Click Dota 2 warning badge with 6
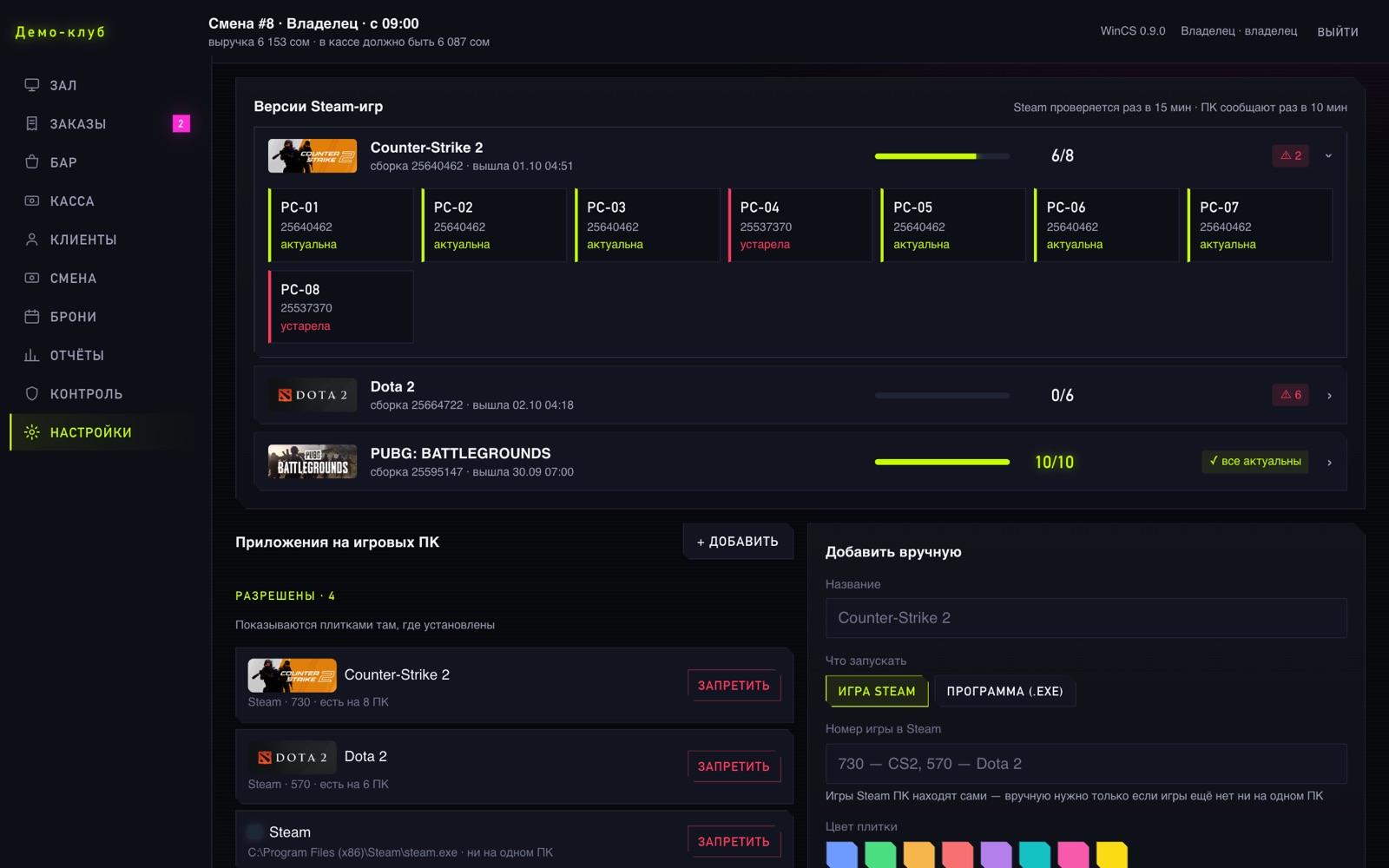The width and height of the screenshot is (1389, 868). 1290,395
